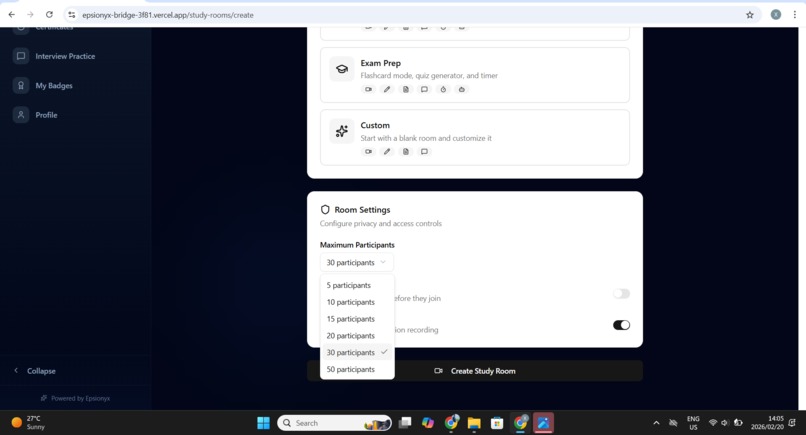Image resolution: width=806 pixels, height=435 pixels.
Task: Open Profile person icon in sidebar
Action: [x=21, y=115]
